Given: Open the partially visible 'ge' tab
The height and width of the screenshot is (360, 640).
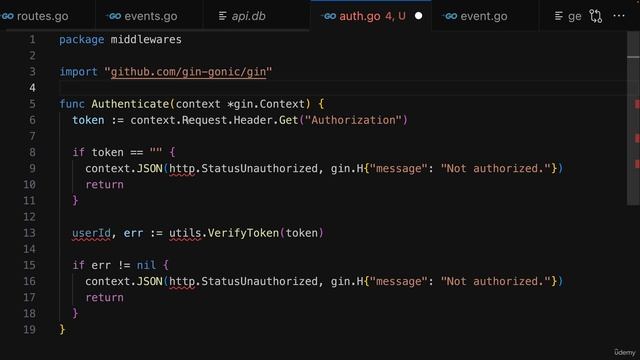Looking at the screenshot, I should coord(567,16).
